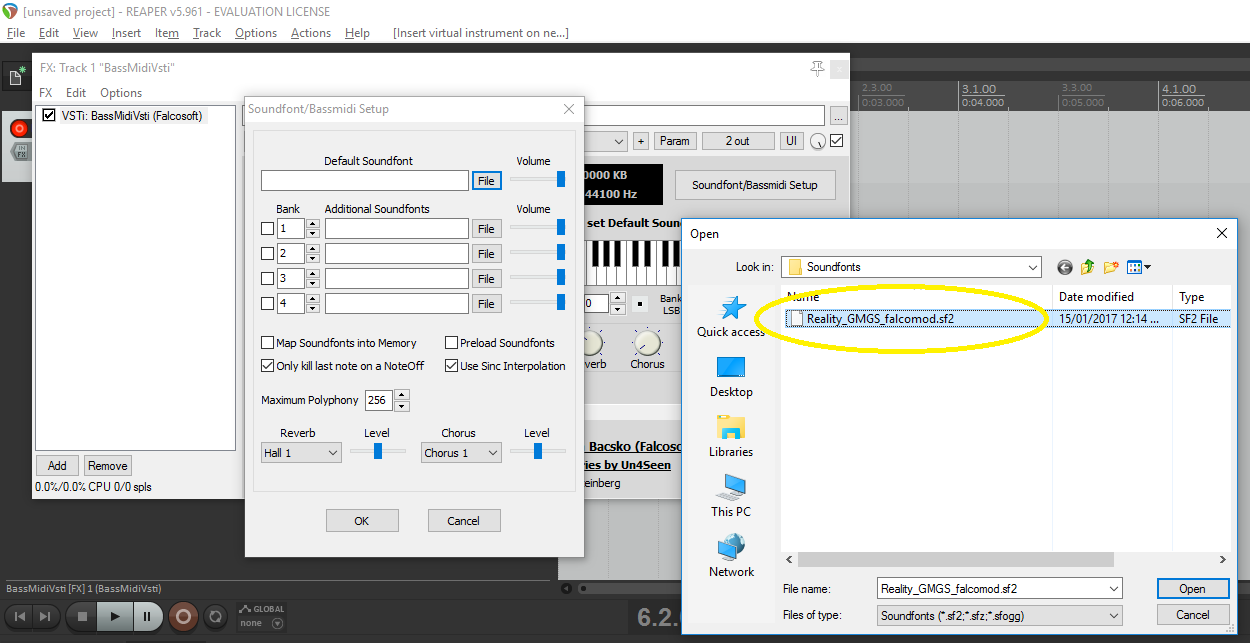Image resolution: width=1250 pixels, height=643 pixels.
Task: Increase Bank 1 number spinner
Action: click(x=313, y=224)
